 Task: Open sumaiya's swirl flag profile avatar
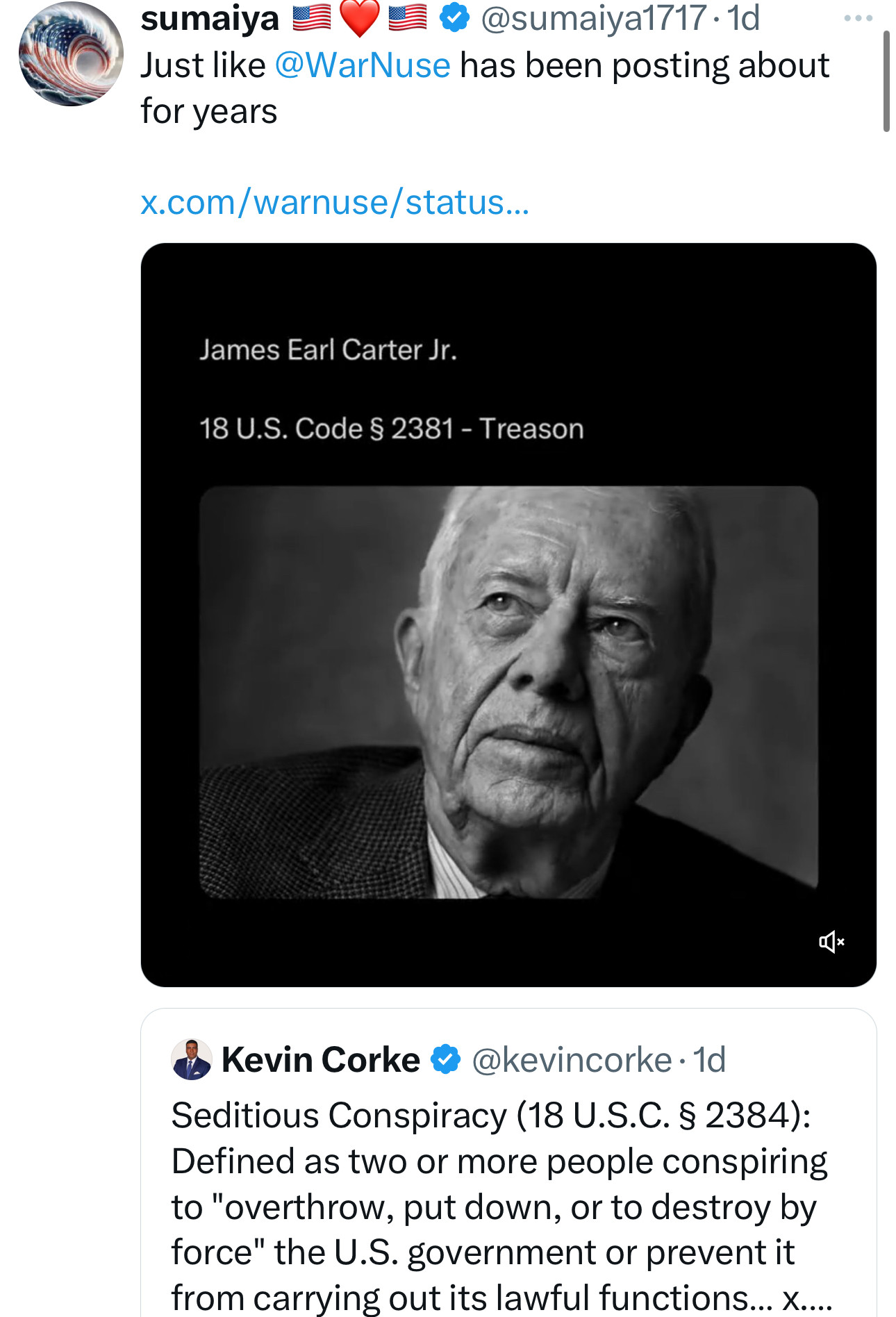coord(70,54)
